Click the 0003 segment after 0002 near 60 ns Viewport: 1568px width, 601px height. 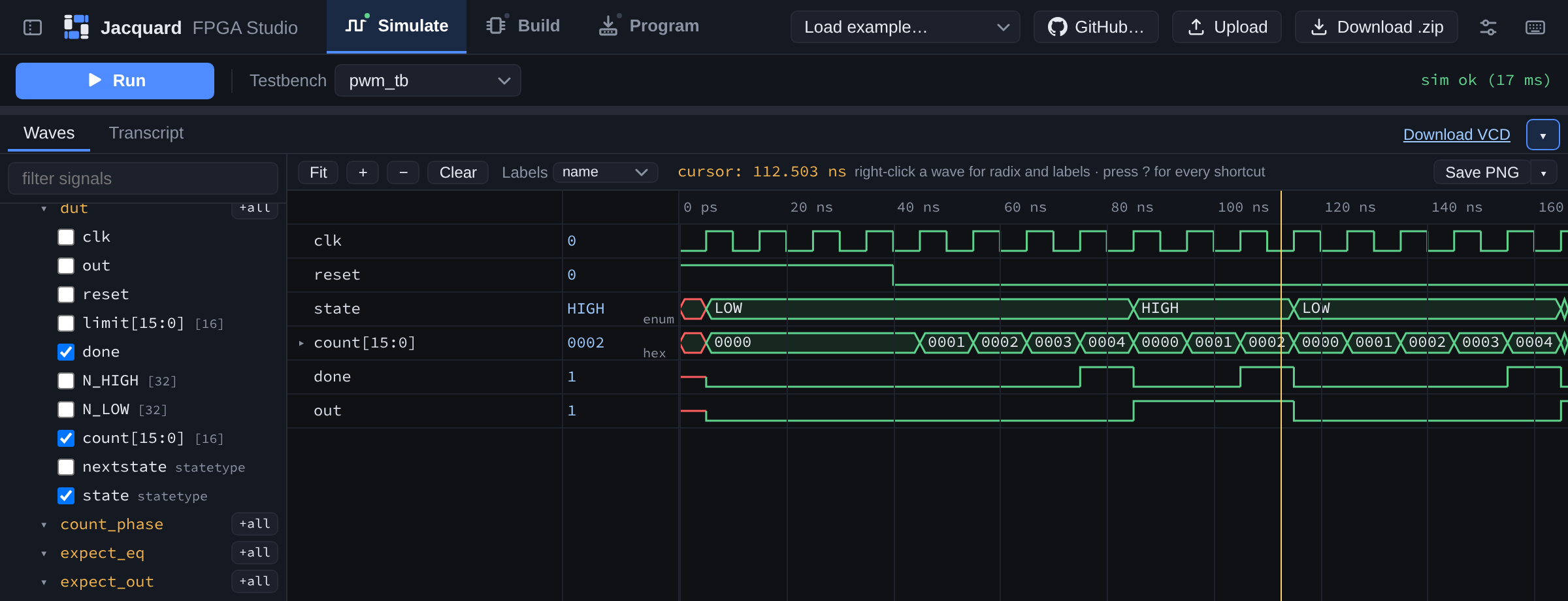[x=1053, y=342]
